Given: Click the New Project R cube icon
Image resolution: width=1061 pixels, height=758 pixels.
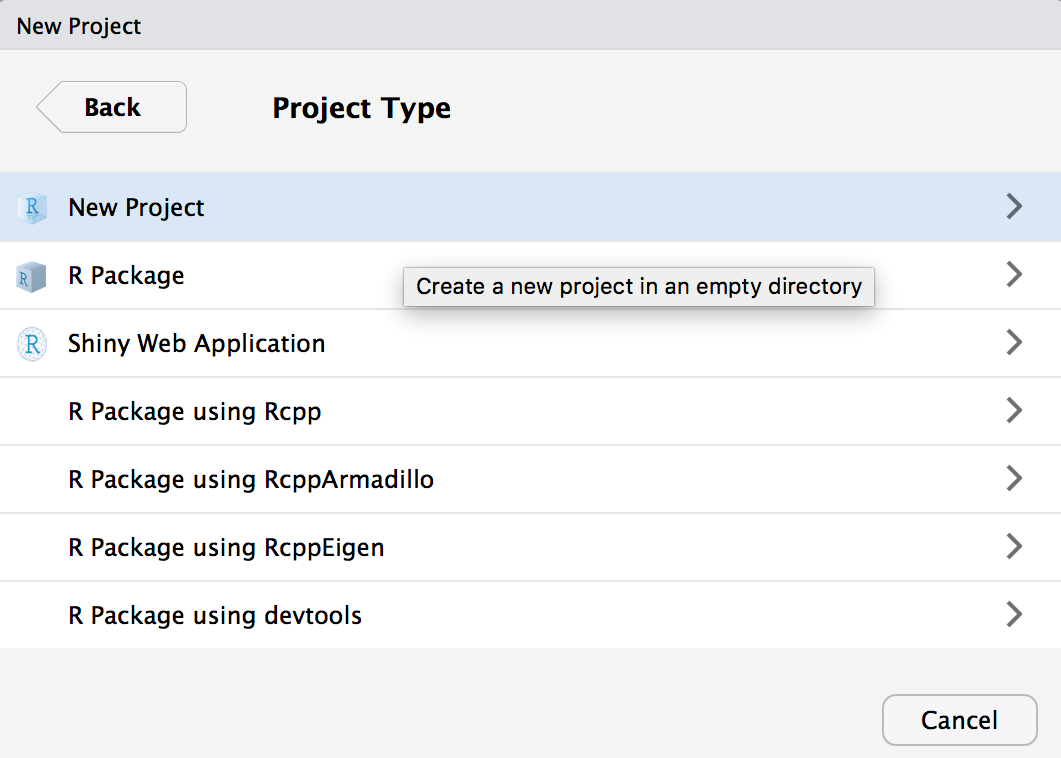Looking at the screenshot, I should point(32,208).
